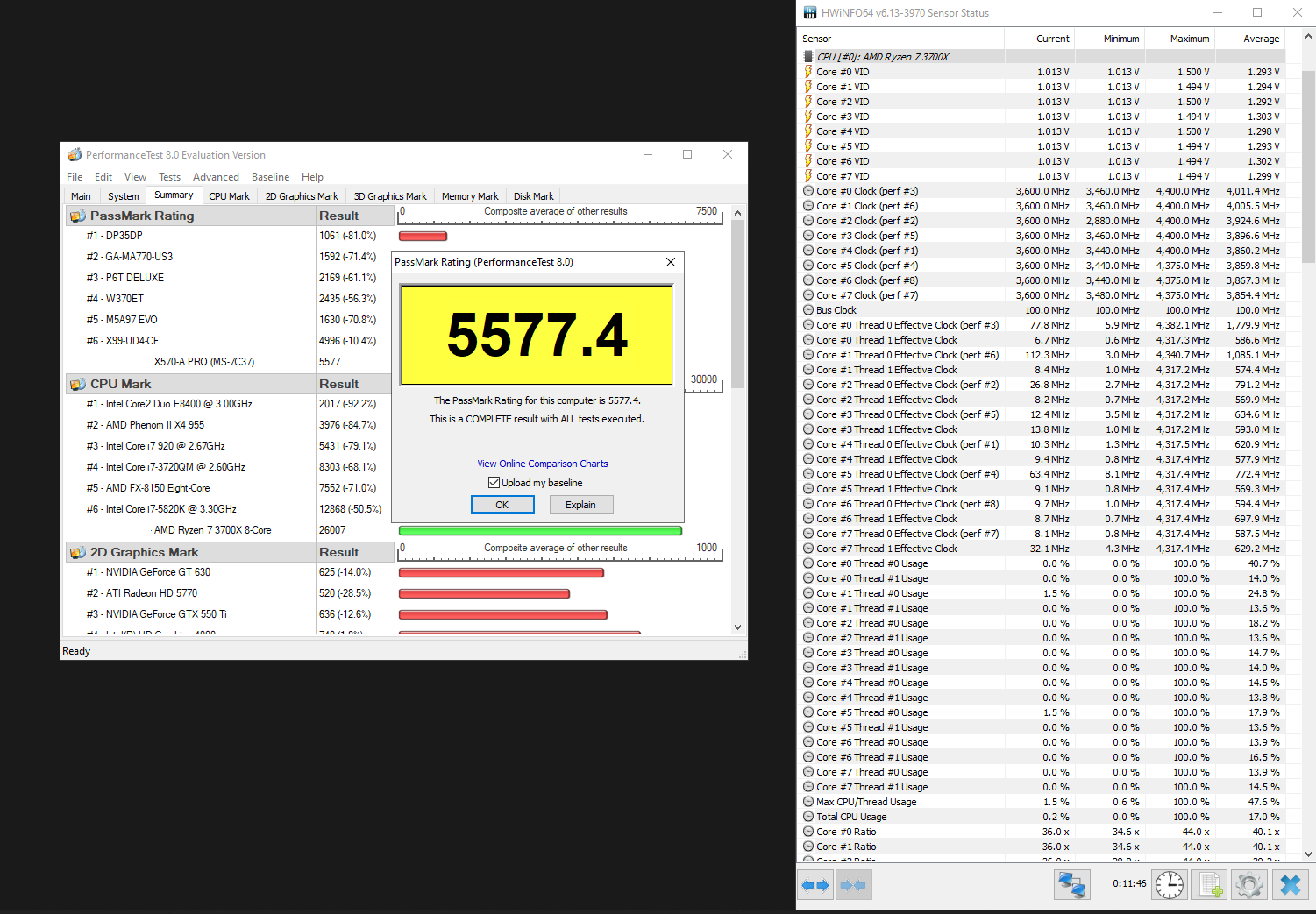This screenshot has width=1316, height=914.
Task: Click the HWiNFO collapse arrows button
Action: (x=853, y=885)
